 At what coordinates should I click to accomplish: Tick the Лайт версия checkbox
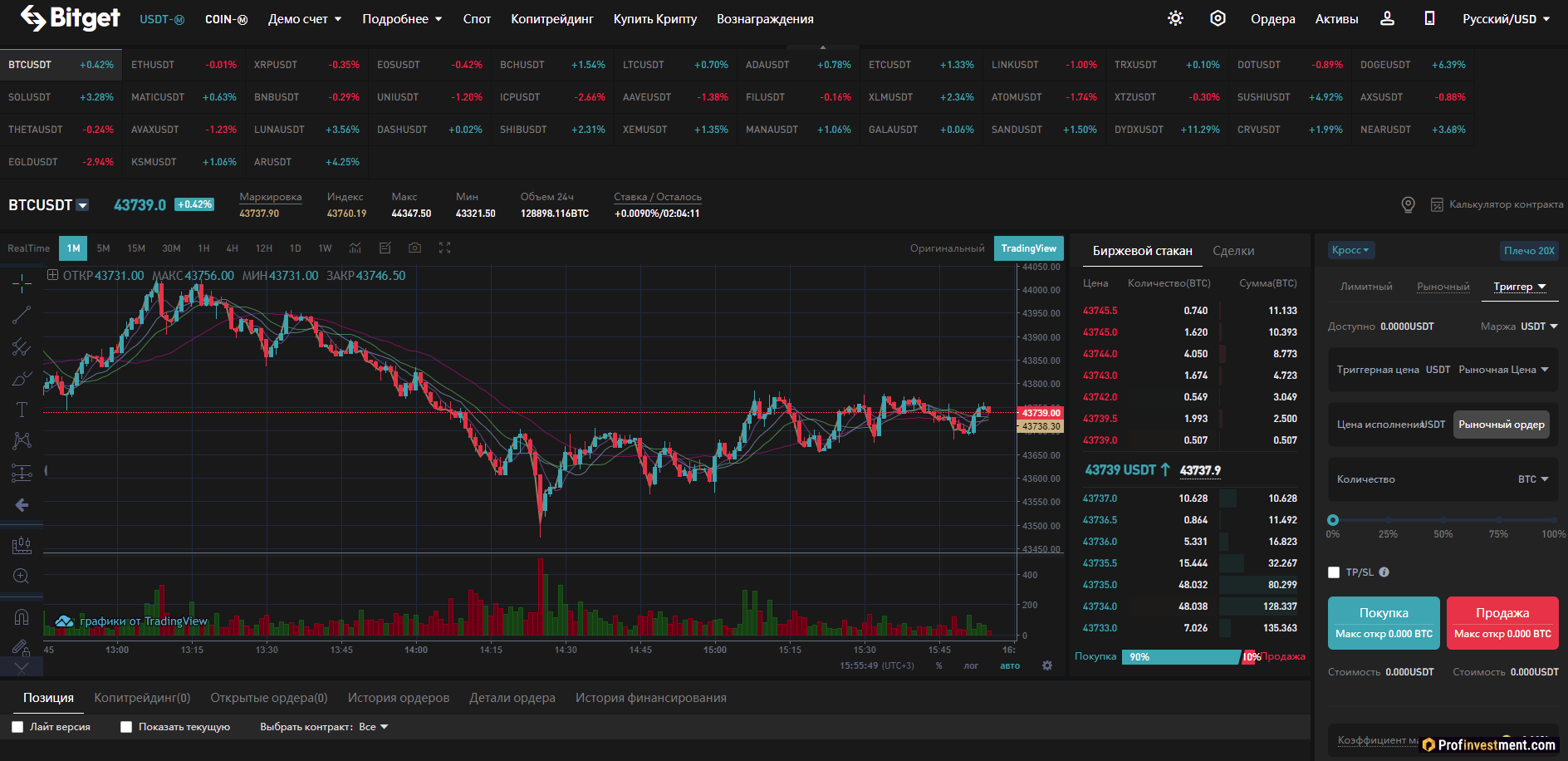click(x=17, y=727)
